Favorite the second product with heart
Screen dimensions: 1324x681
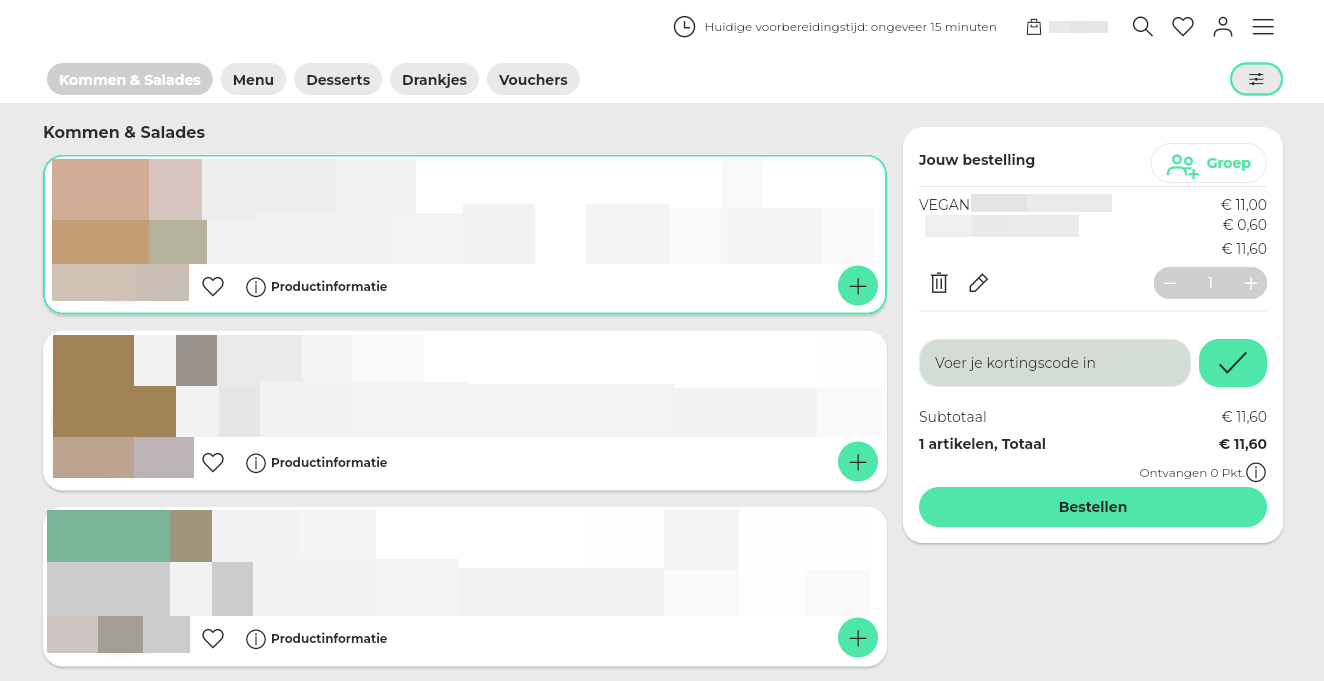(213, 463)
